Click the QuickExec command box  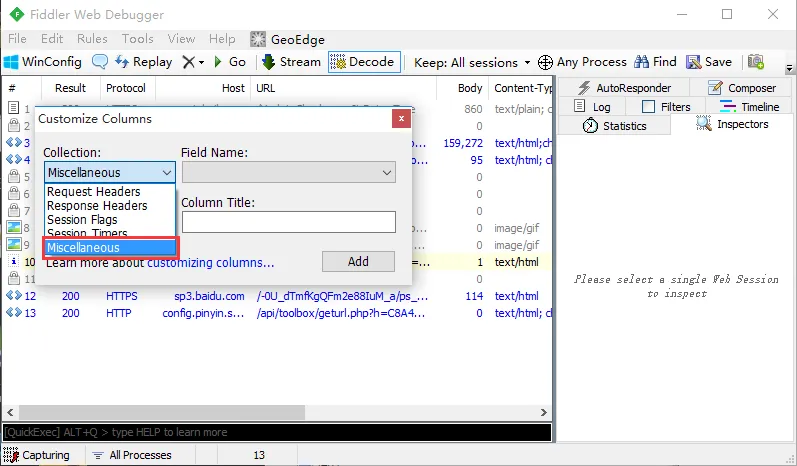[x=277, y=432]
